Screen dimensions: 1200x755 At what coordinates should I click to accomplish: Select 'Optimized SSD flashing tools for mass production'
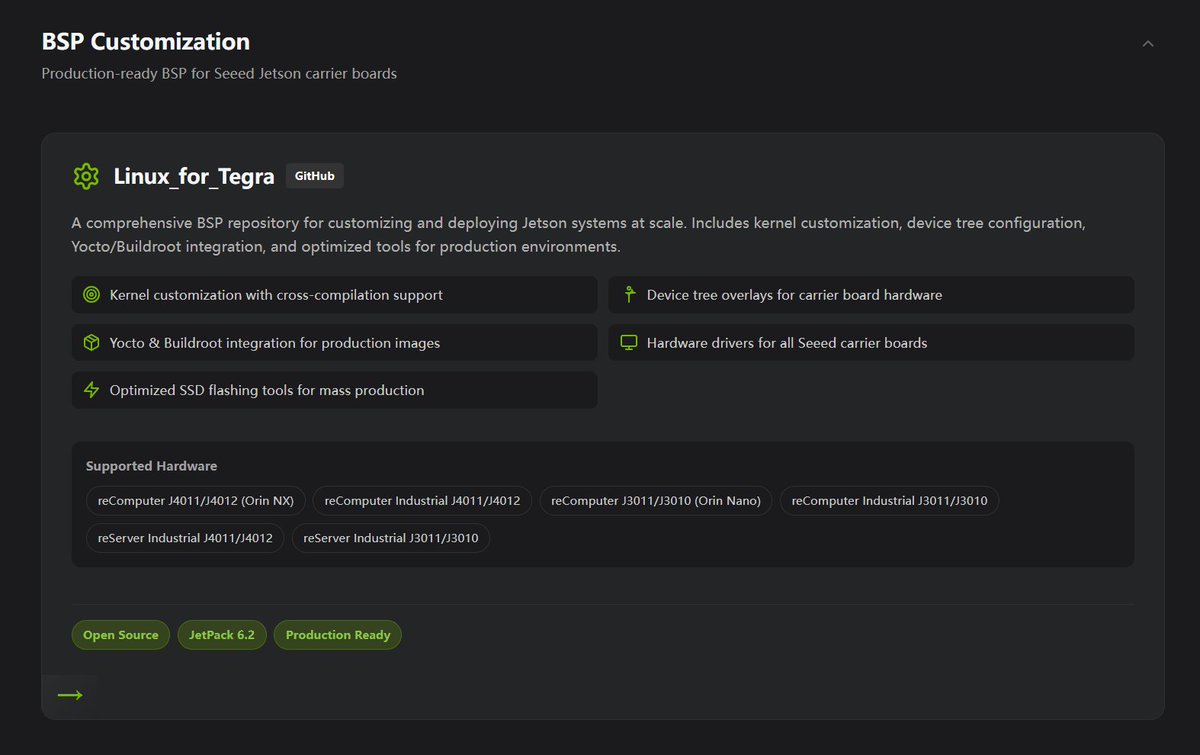[x=334, y=390]
